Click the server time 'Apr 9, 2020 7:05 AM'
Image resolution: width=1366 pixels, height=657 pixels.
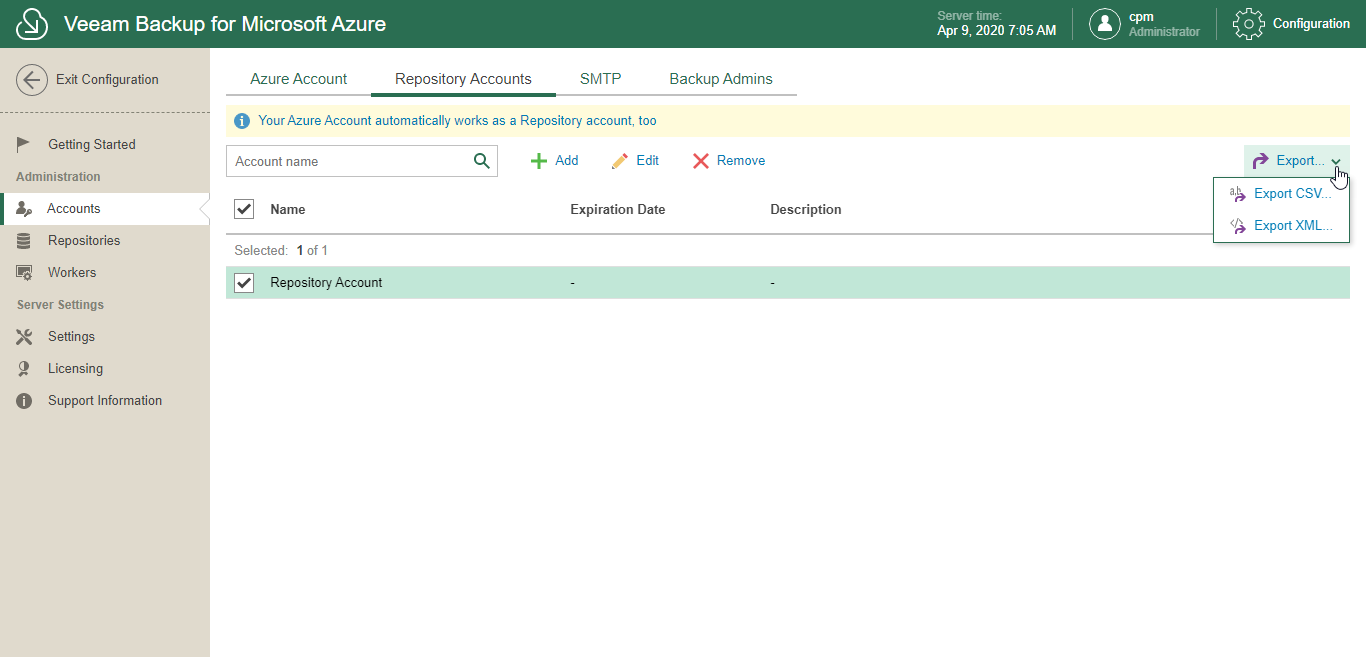click(x=996, y=31)
